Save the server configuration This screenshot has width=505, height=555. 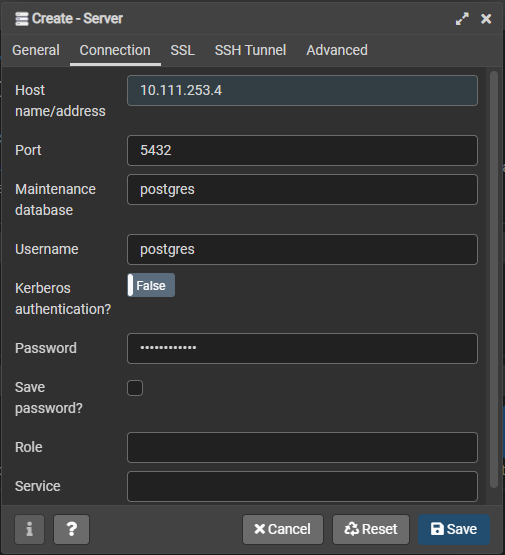pyautogui.click(x=454, y=529)
